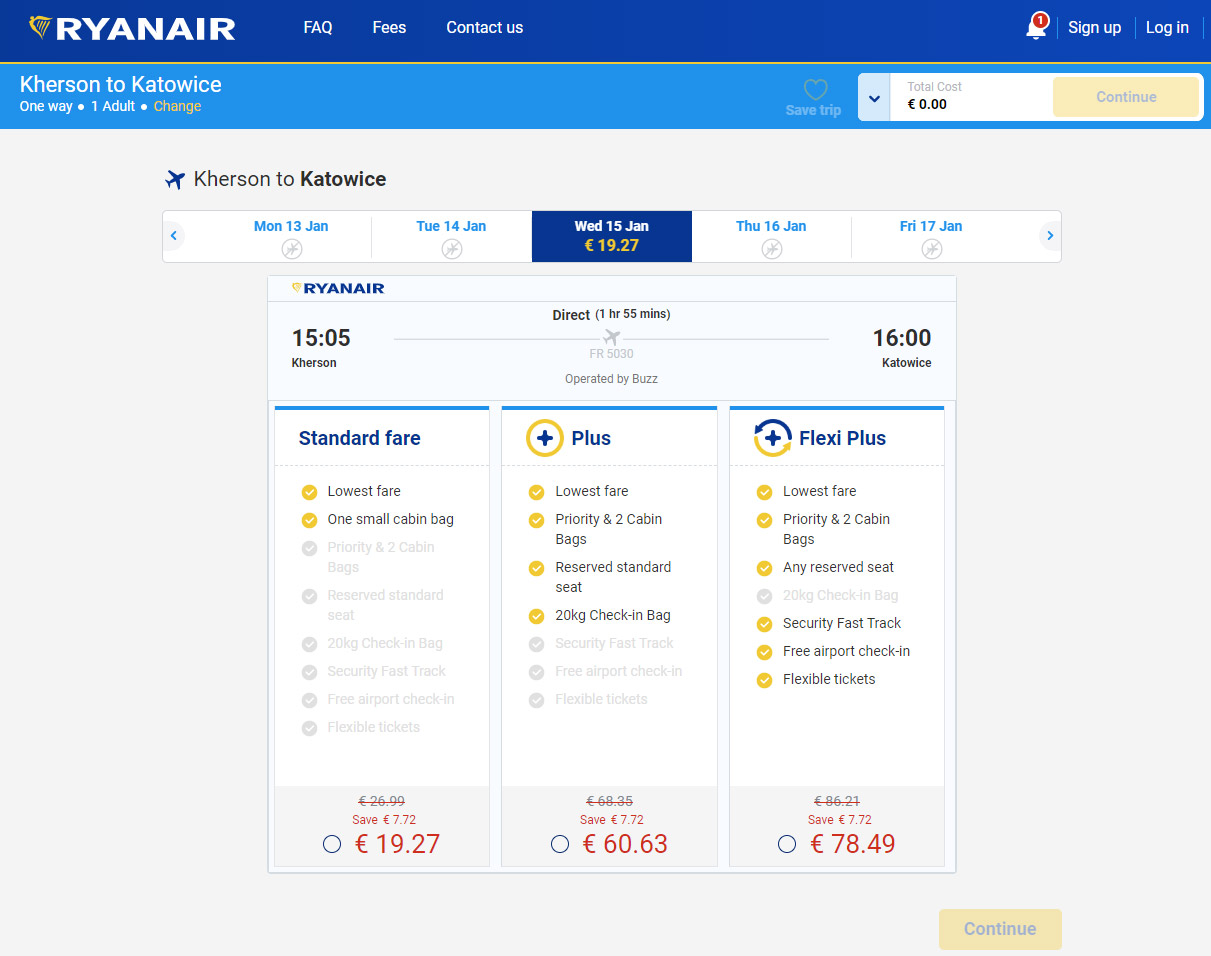Click the no-flight icon under Mon 13 Jan
The height and width of the screenshot is (956, 1211).
point(291,248)
